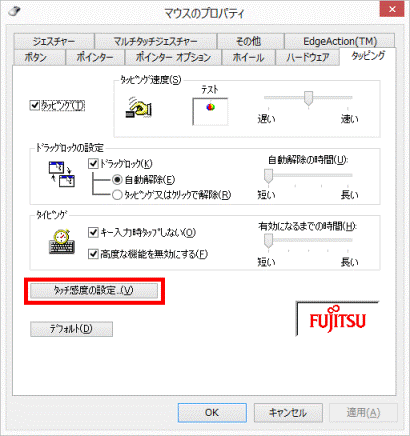Image resolution: width=410 pixels, height=436 pixels.
Task: Select the 自動解除(E) radio button
Action: (x=117, y=180)
